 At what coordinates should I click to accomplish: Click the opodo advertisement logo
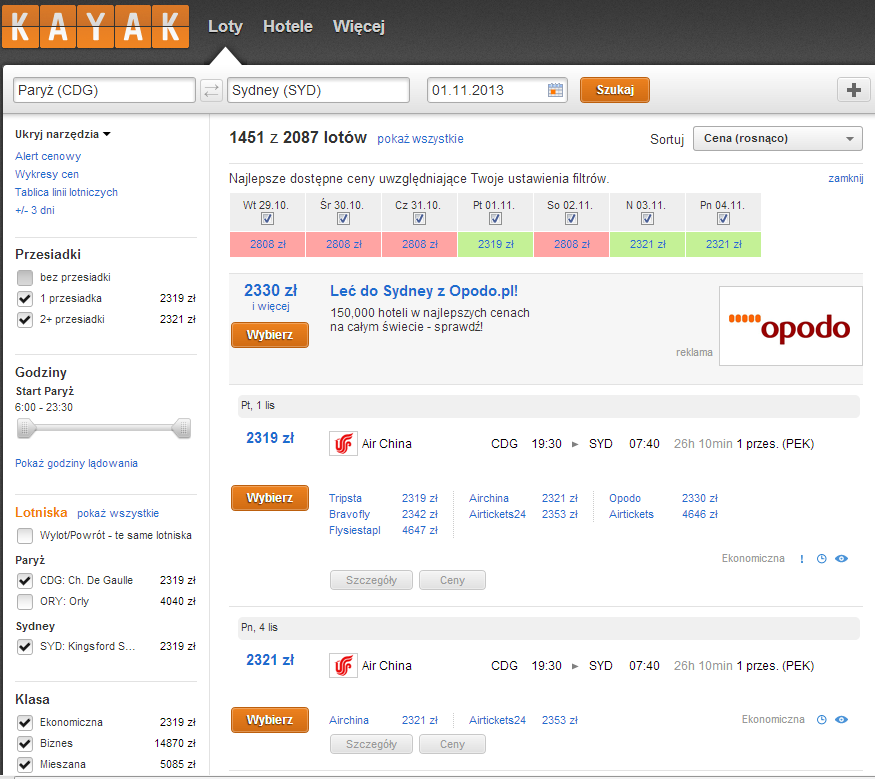point(791,326)
